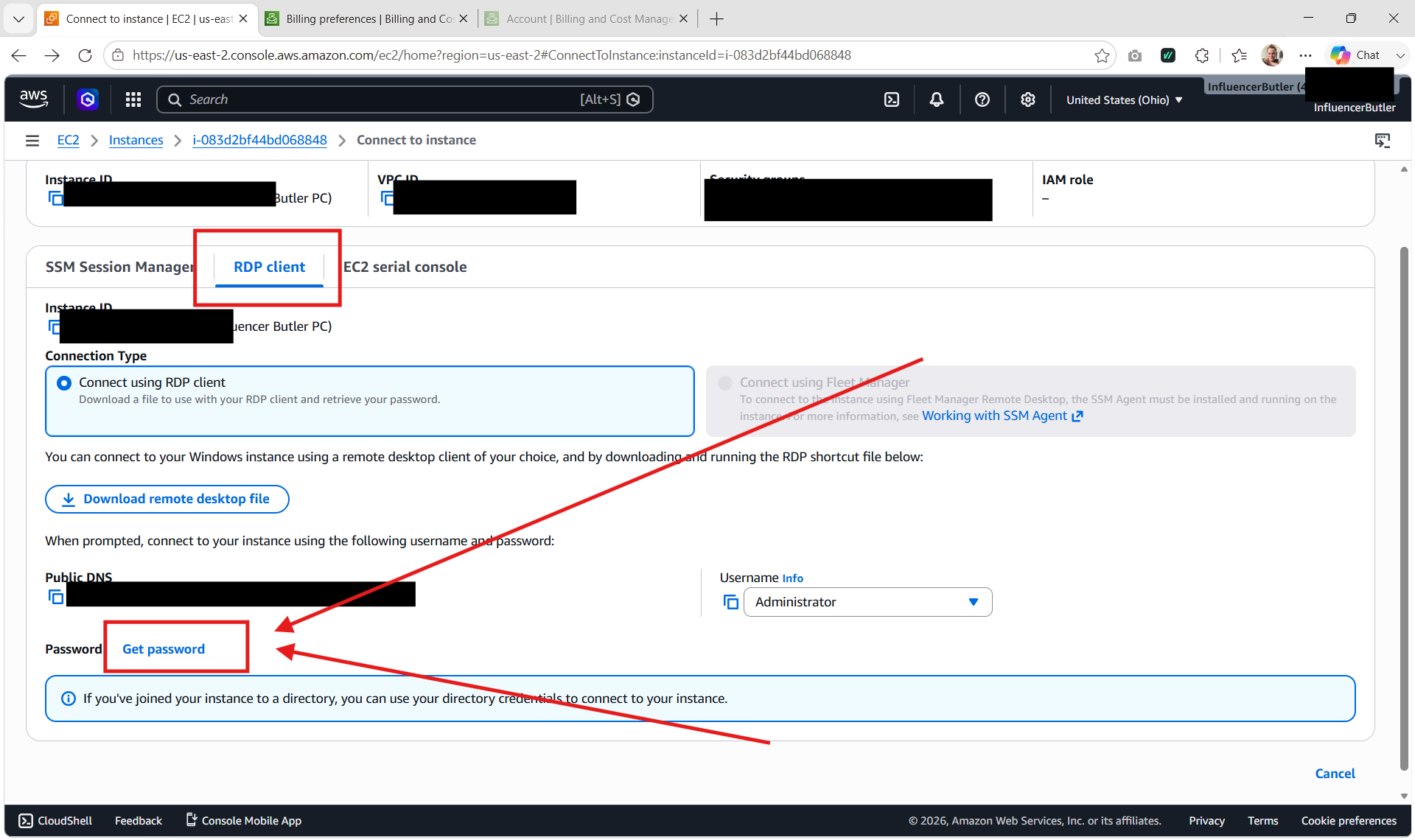Click the AWS logo home icon
Screen dimensions: 1415x840
coord(34,99)
